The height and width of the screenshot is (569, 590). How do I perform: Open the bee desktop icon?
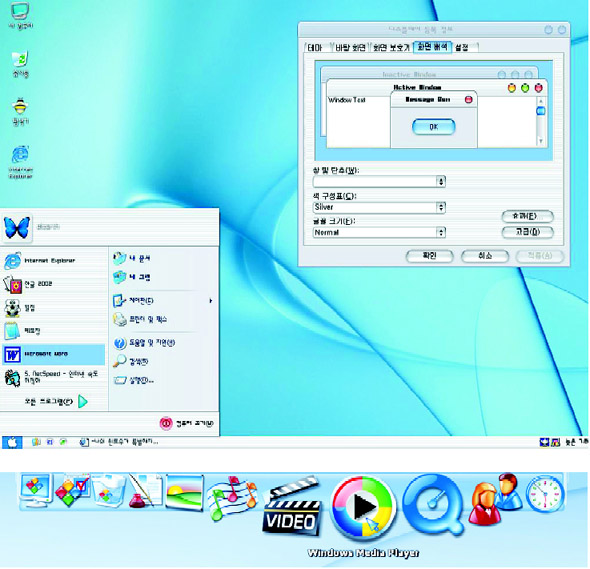coord(20,112)
